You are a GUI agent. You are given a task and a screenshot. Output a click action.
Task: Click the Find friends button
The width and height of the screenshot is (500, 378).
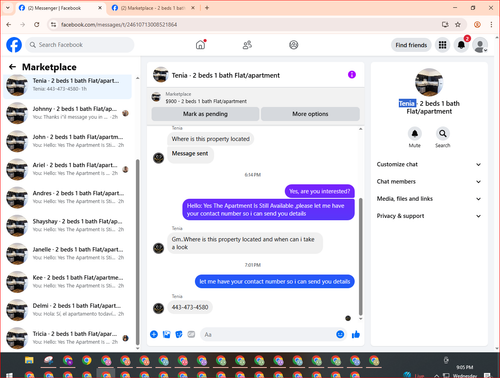point(411,45)
